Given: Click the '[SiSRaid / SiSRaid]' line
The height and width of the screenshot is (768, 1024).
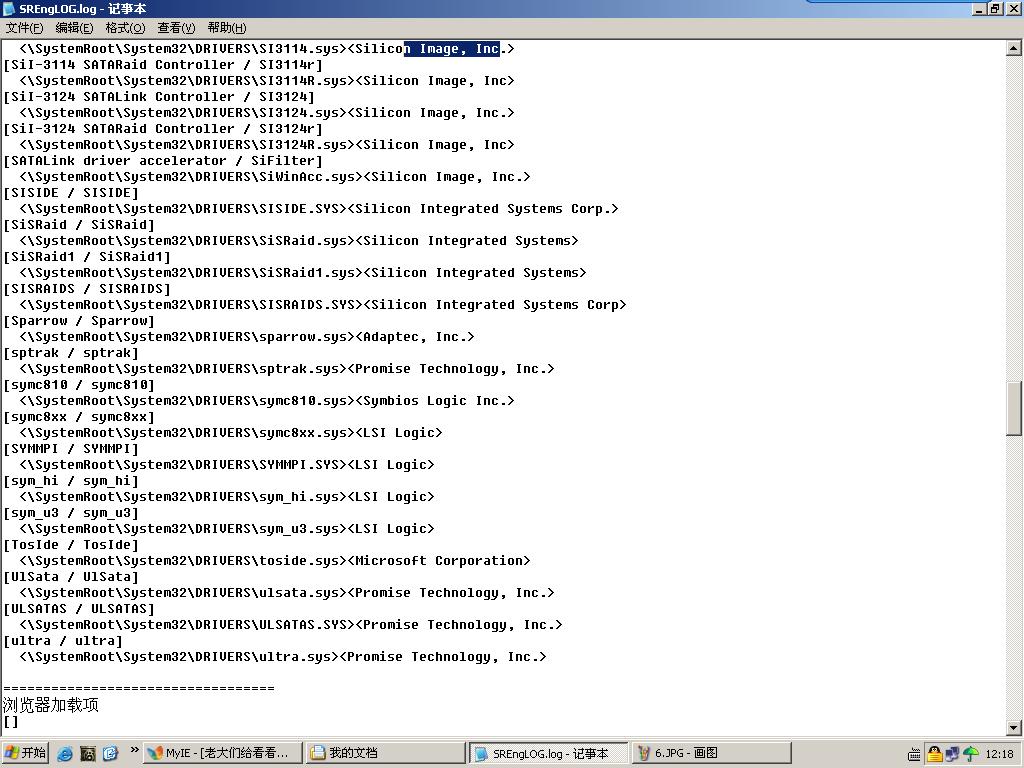Looking at the screenshot, I should tap(79, 225).
